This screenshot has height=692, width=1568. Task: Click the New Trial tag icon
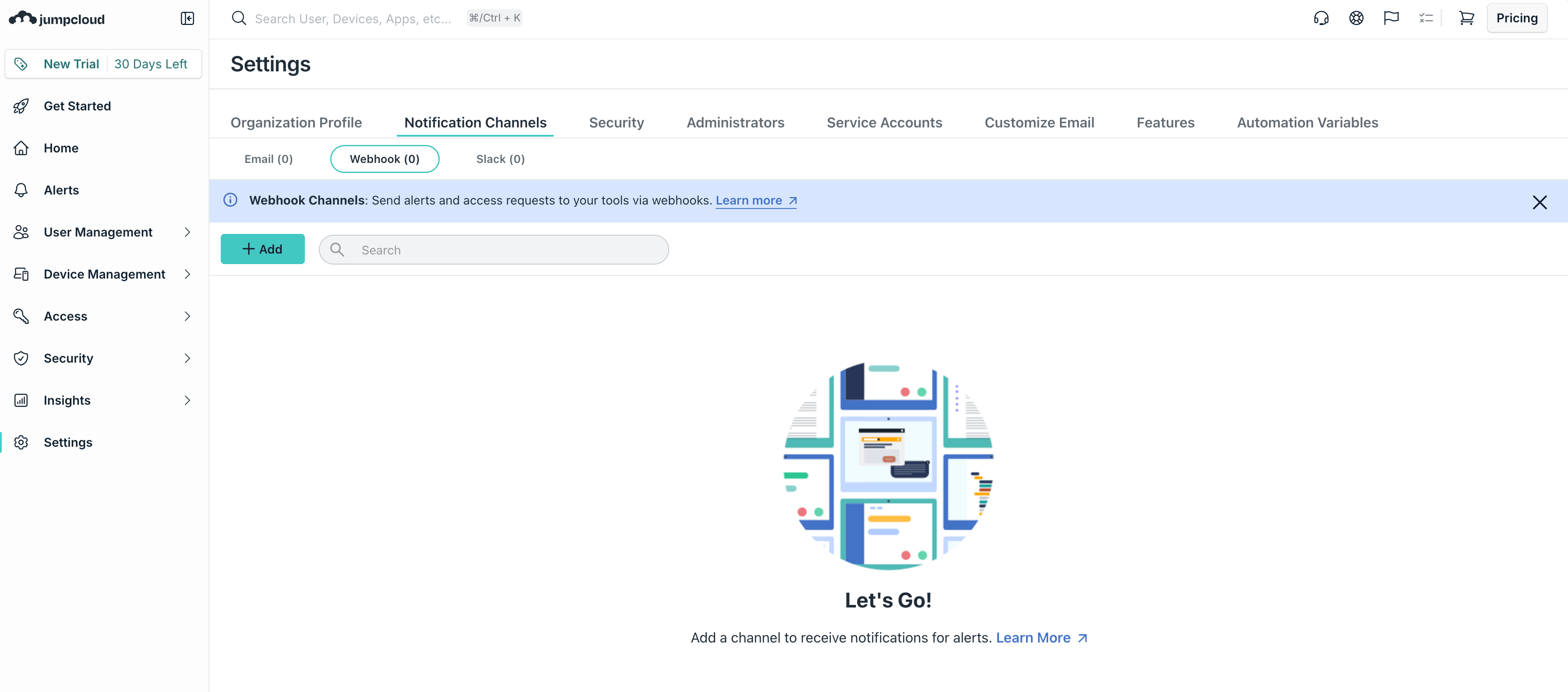[x=21, y=64]
